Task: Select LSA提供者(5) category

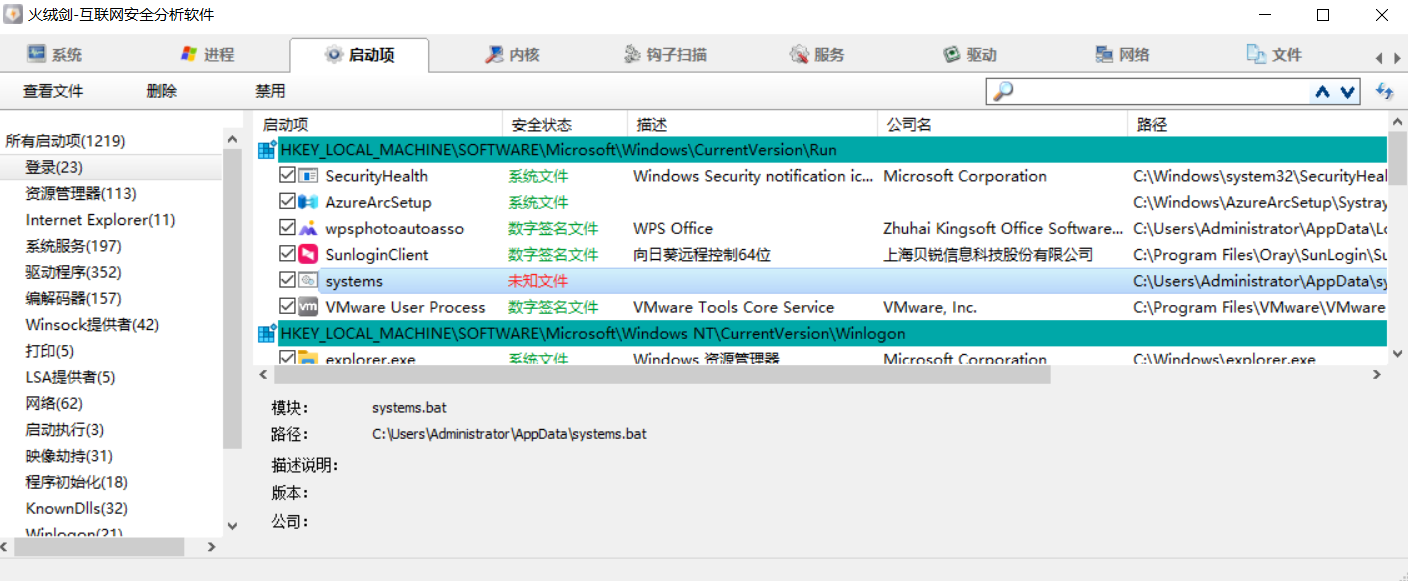Action: coord(70,377)
